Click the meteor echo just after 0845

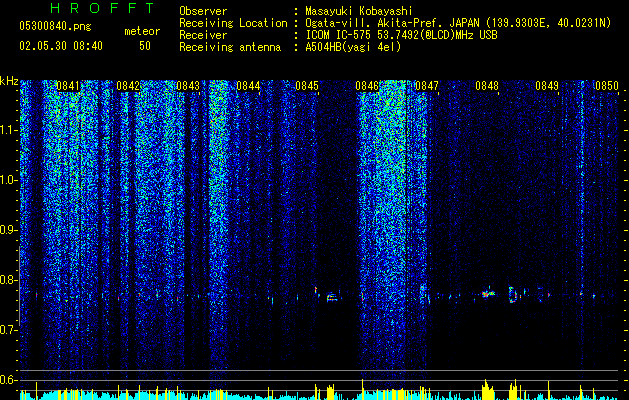tap(332, 297)
